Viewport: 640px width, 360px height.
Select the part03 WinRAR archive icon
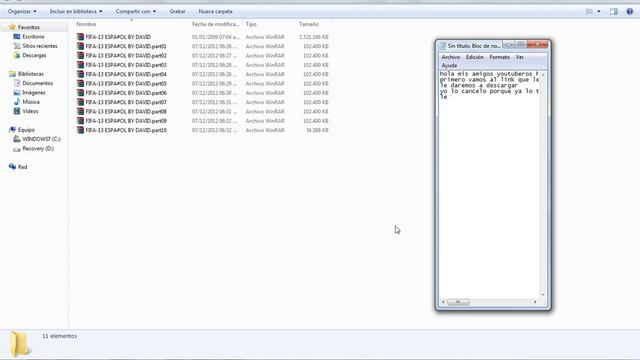(x=80, y=65)
